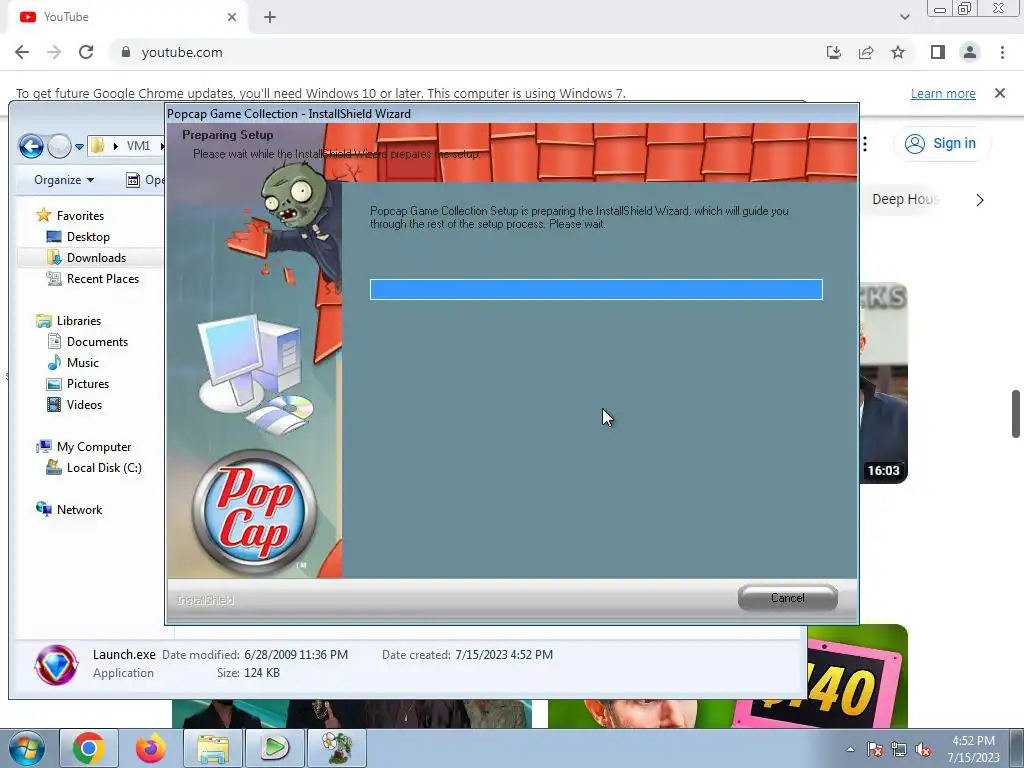This screenshot has width=1024, height=768.
Task: Open Chrome install-app icon in address bar
Action: click(834, 52)
